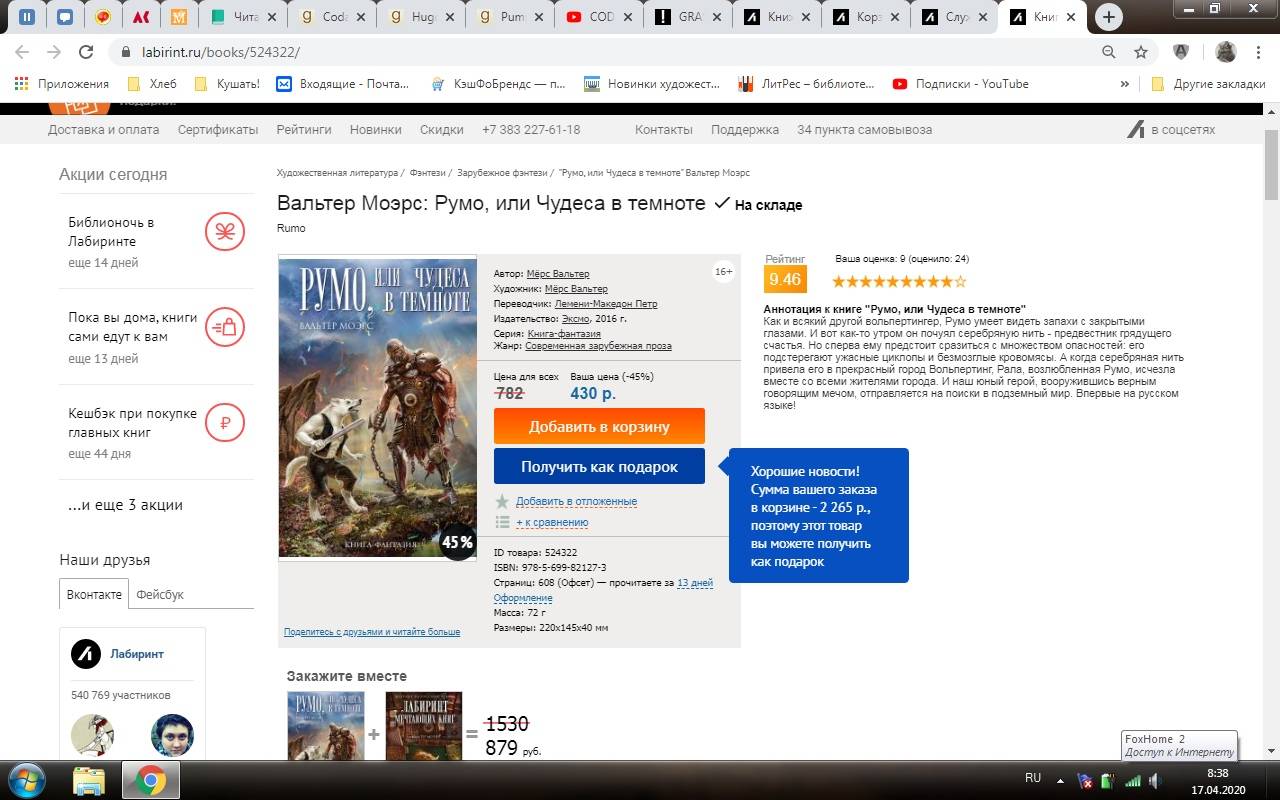Viewport: 1280px width, 800px height.
Task: Click the RU language indicator in the taskbar
Action: [x=1033, y=778]
